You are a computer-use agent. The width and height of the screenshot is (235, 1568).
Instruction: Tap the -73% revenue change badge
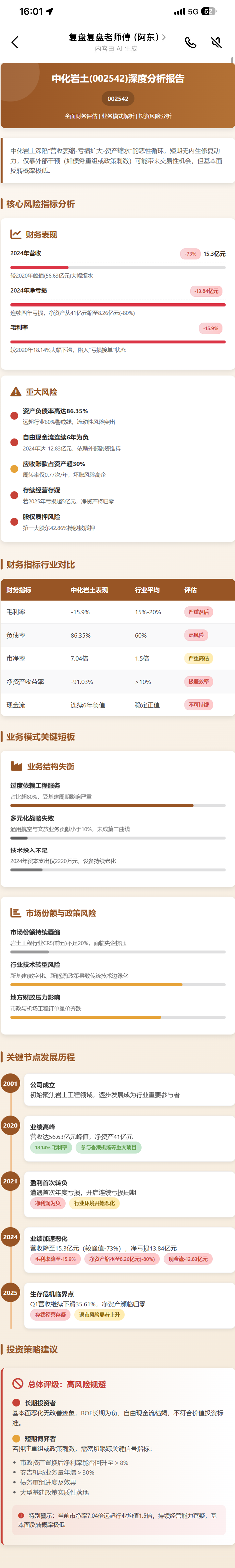point(191,254)
